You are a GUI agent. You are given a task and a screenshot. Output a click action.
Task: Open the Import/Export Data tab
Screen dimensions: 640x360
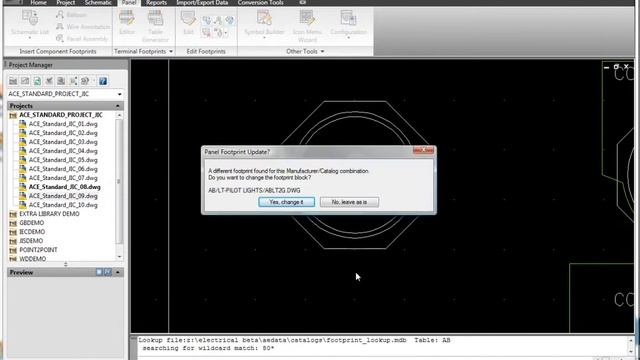pos(202,2)
